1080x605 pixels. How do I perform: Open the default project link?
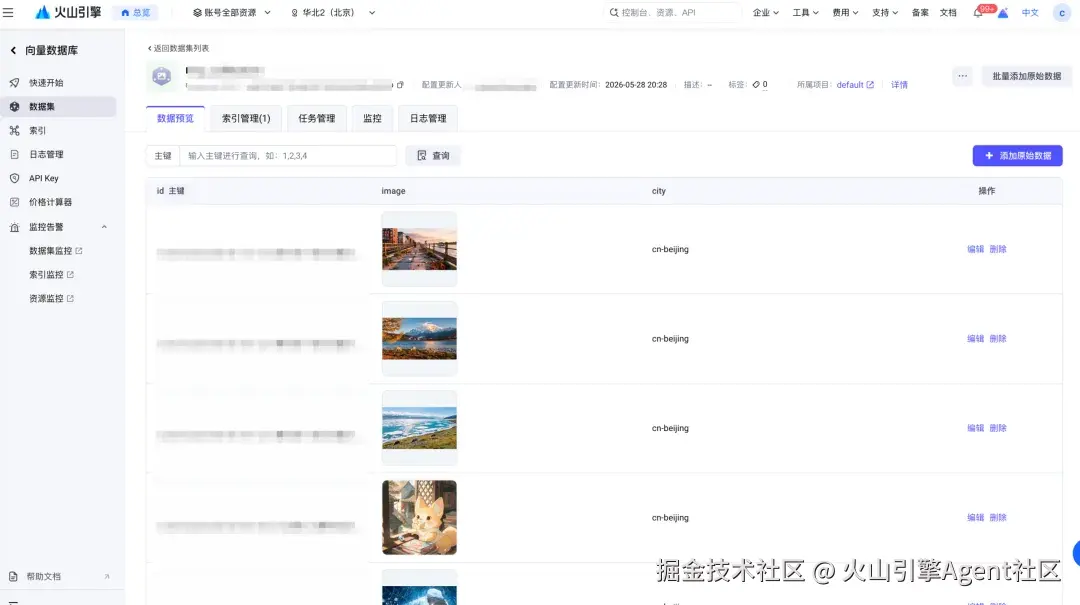point(855,85)
